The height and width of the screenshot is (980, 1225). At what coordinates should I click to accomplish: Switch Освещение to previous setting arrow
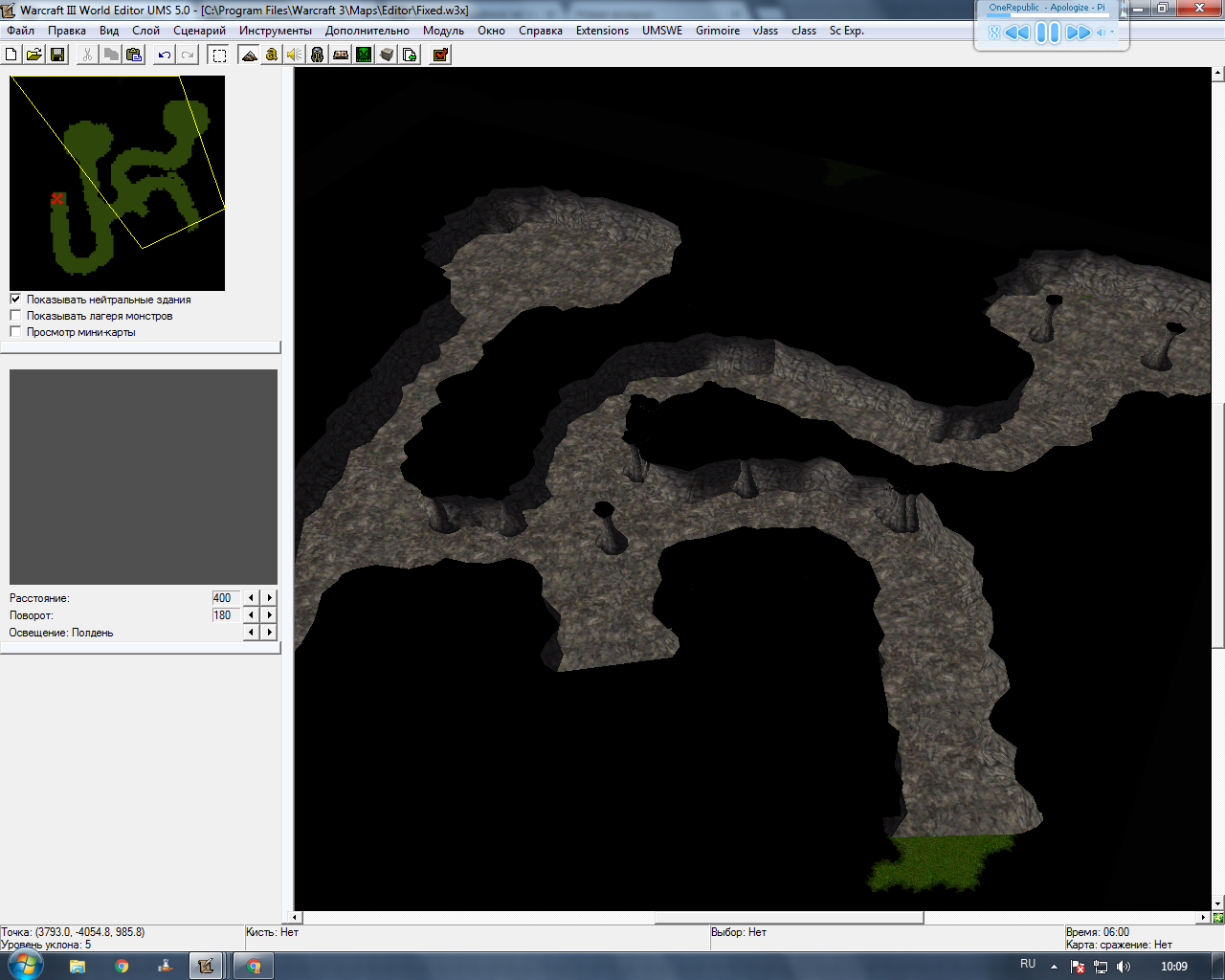tap(252, 632)
